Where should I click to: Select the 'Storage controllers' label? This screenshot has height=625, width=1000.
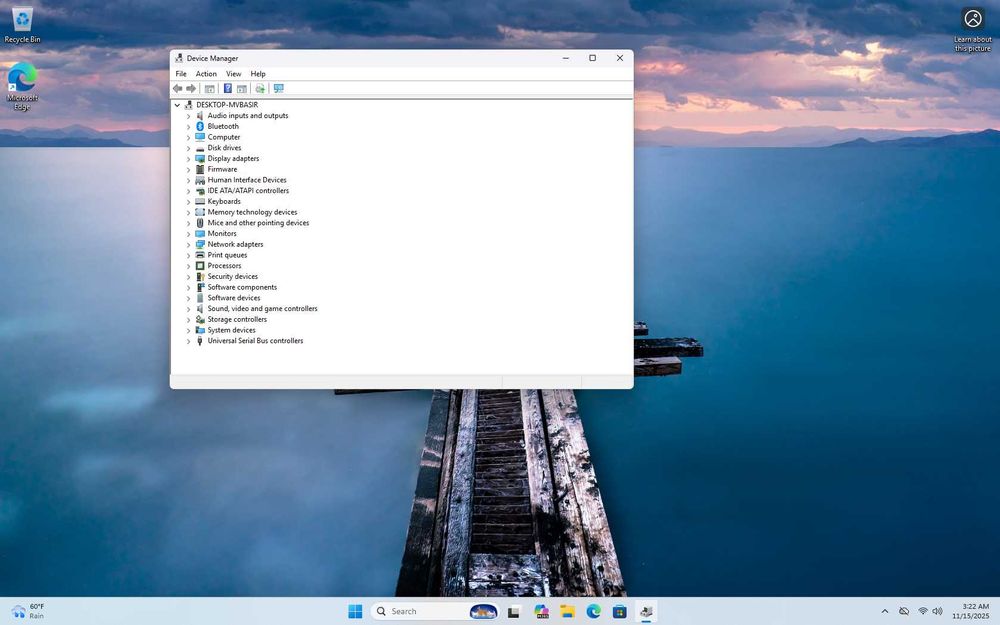(x=237, y=320)
